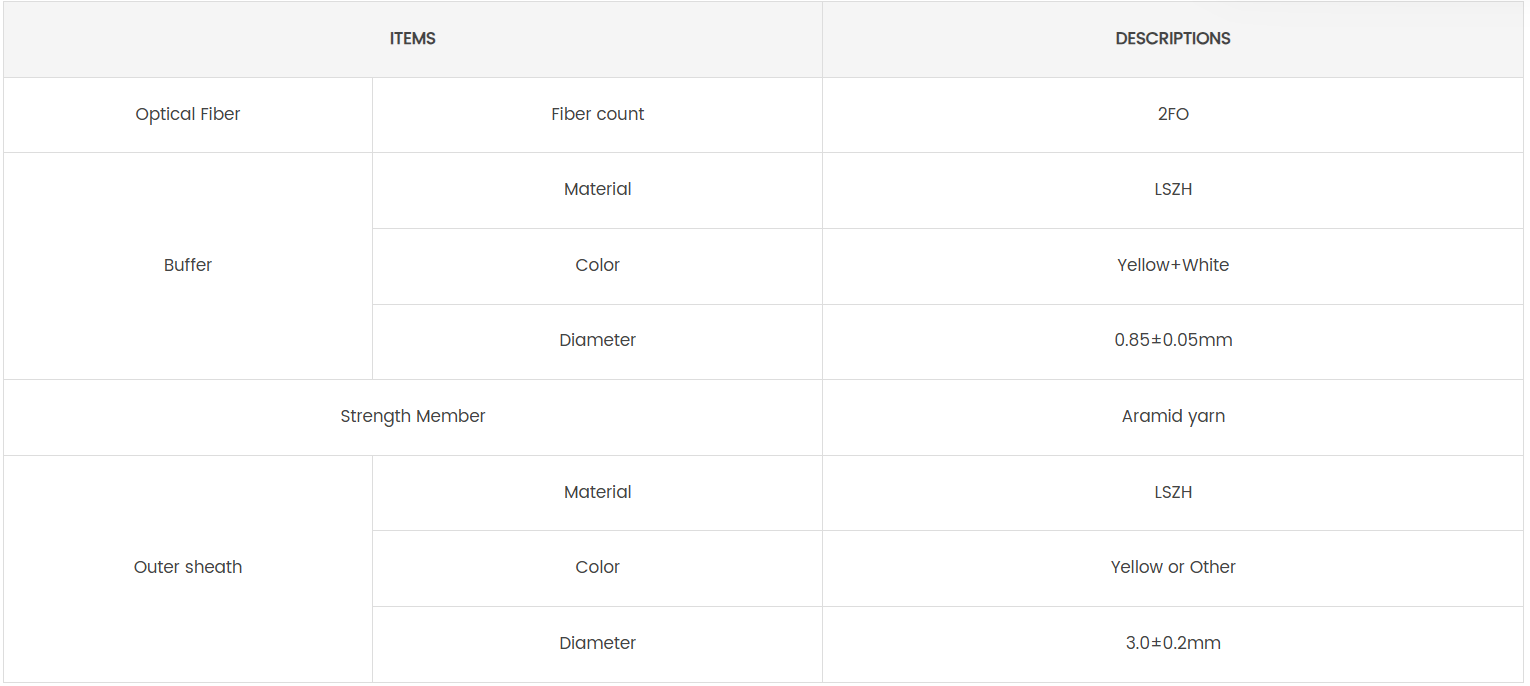
Task: Click the Fiber count cell
Action: tap(597, 114)
